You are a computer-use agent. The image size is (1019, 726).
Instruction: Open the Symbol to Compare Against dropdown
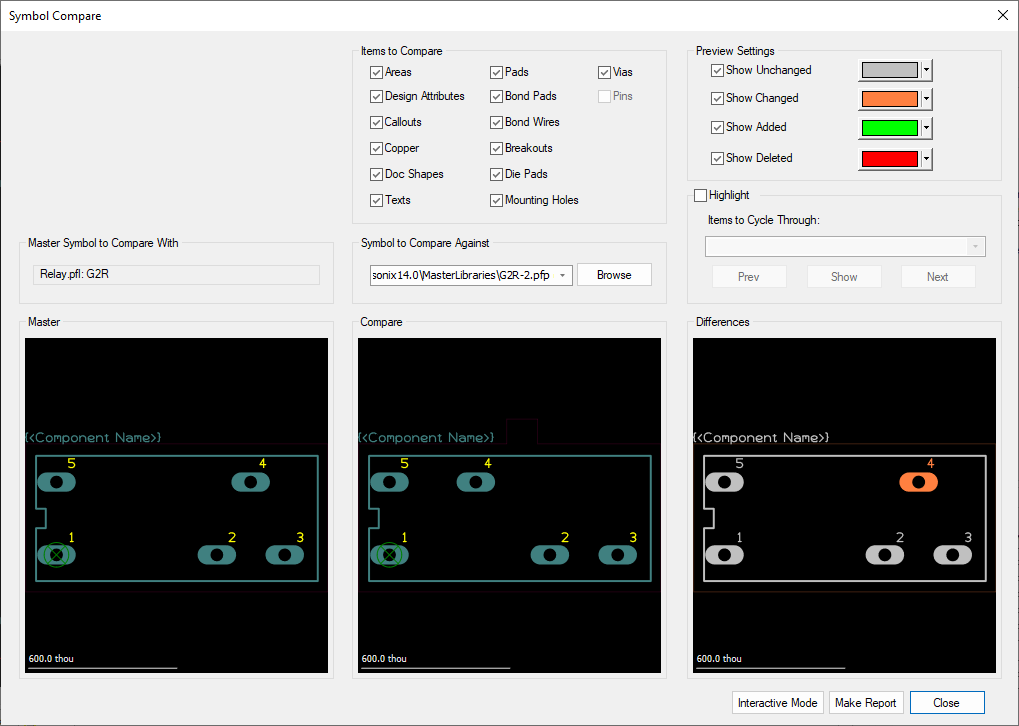[x=562, y=275]
